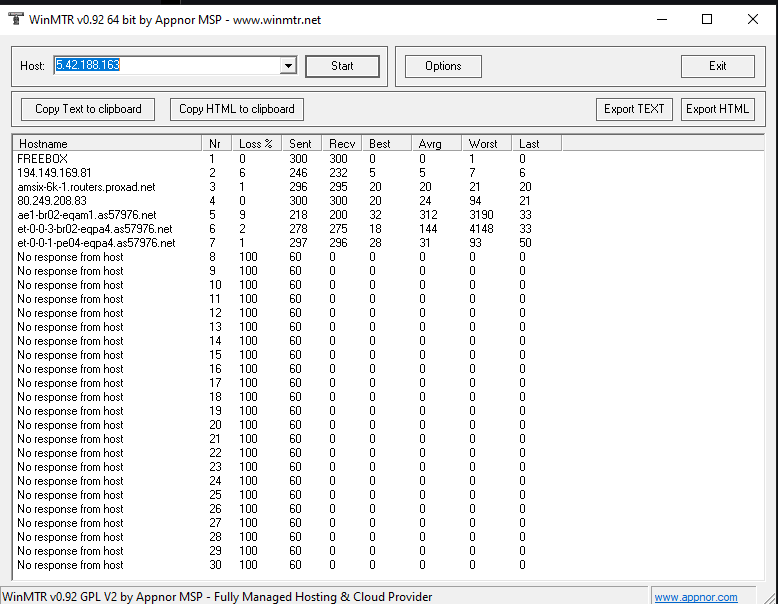
Task: Click the Loss % column header
Action: click(x=257, y=143)
